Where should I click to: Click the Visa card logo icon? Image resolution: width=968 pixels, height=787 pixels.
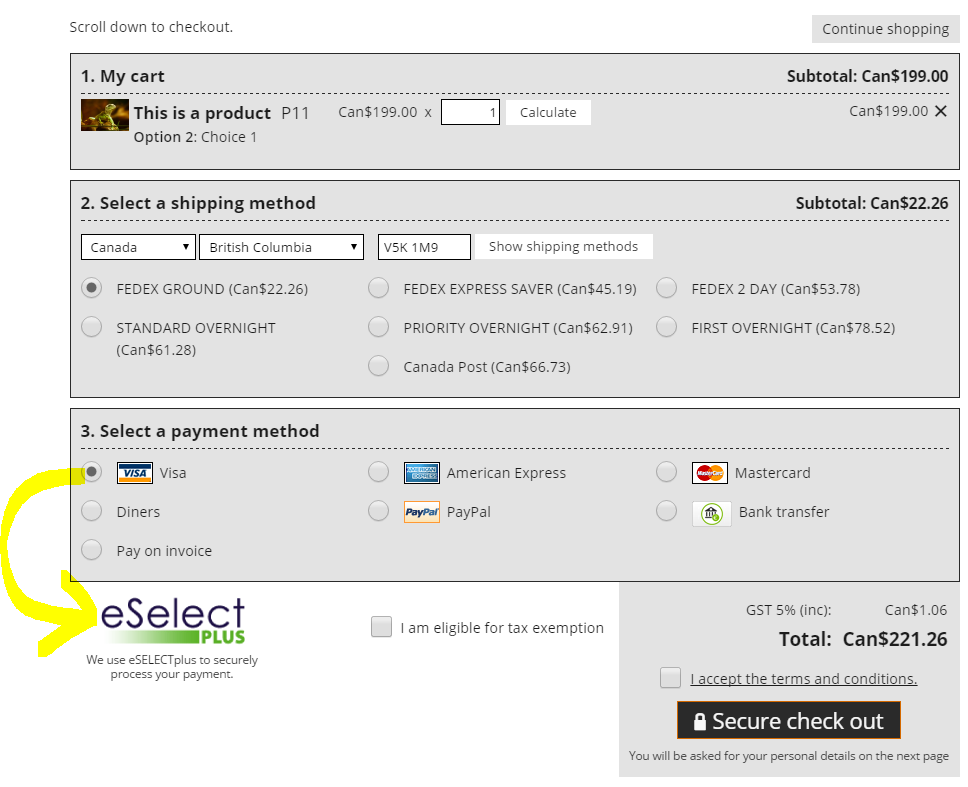[x=134, y=473]
